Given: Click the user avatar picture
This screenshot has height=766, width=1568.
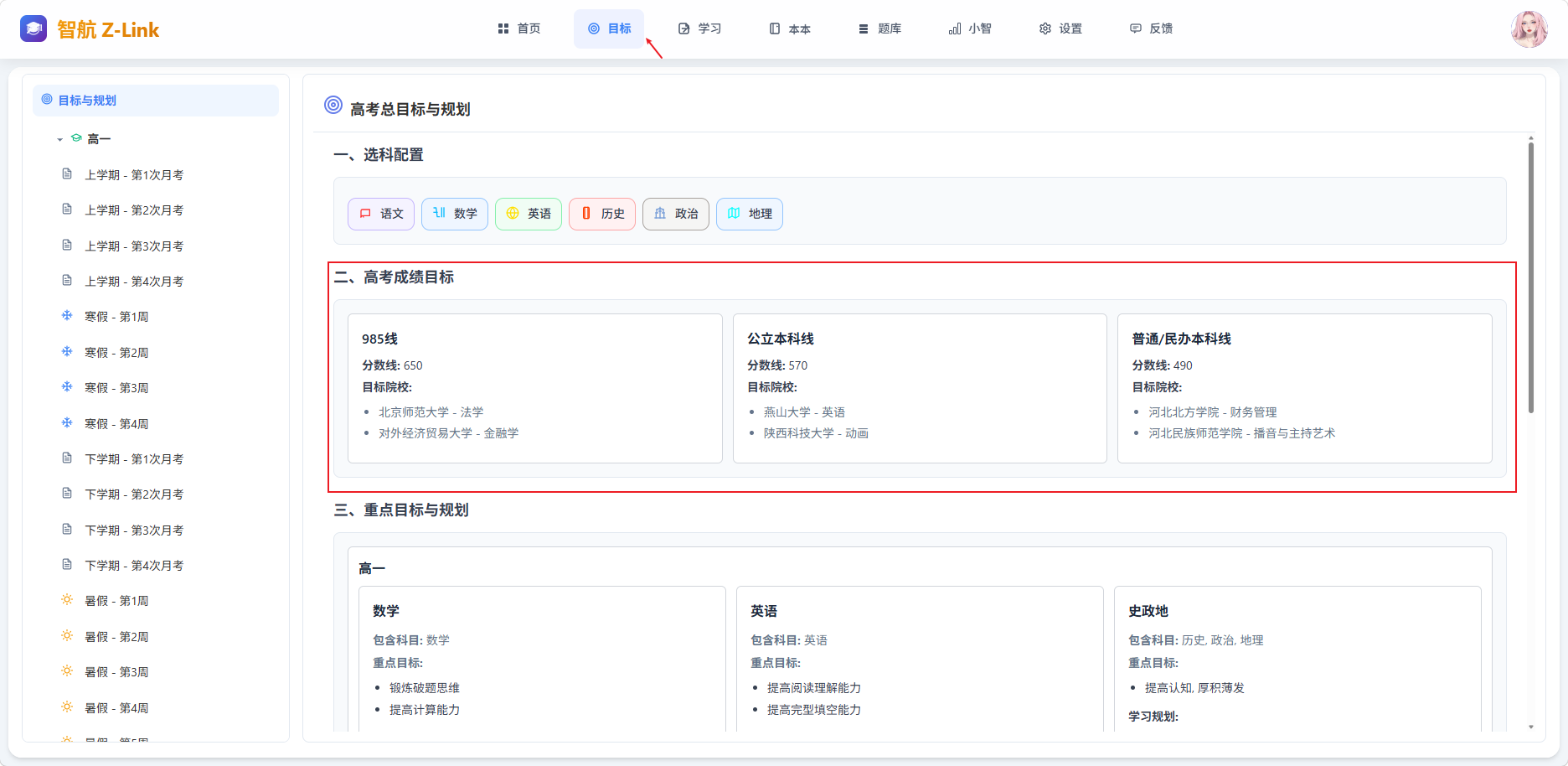Looking at the screenshot, I should [x=1529, y=29].
